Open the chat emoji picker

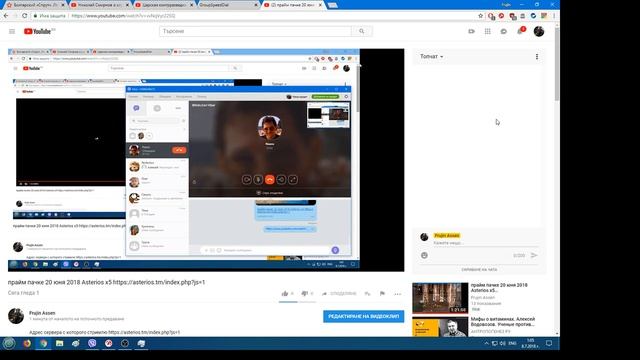click(424, 255)
